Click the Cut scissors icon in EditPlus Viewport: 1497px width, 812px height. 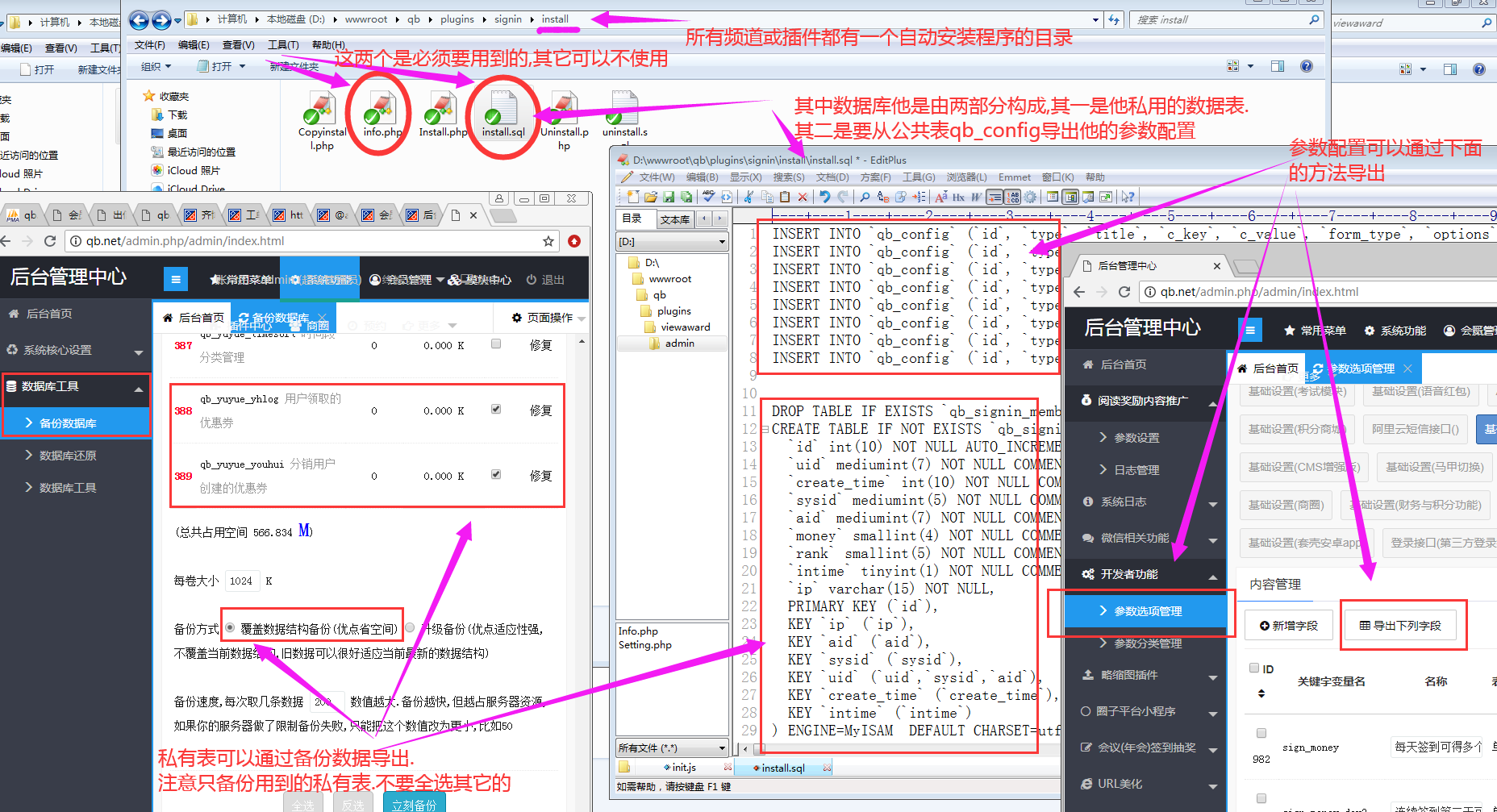748,197
